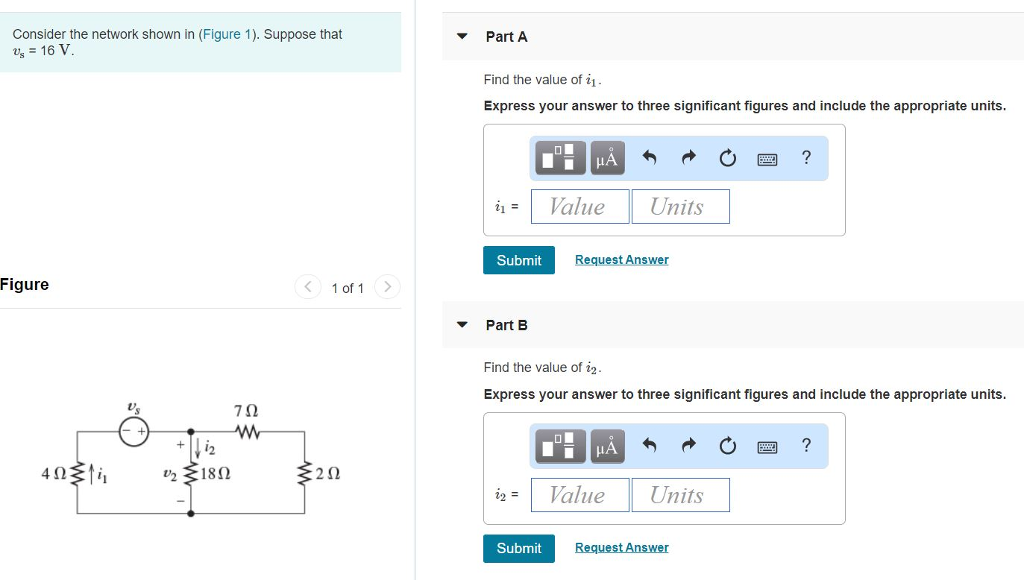Viewport: 1024px width, 580px height.
Task: Open the equation template icon in Part A
Action: [560, 157]
